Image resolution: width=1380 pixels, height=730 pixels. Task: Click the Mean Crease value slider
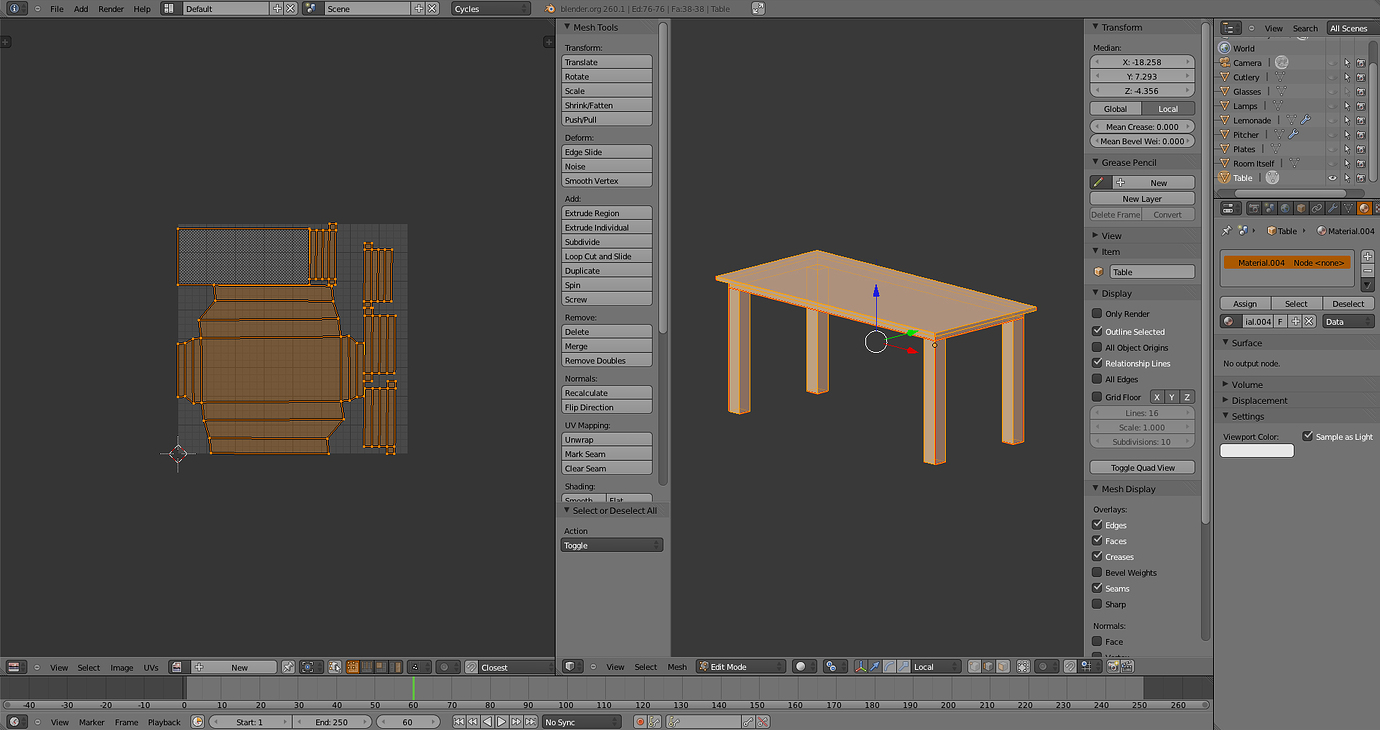pos(1142,127)
